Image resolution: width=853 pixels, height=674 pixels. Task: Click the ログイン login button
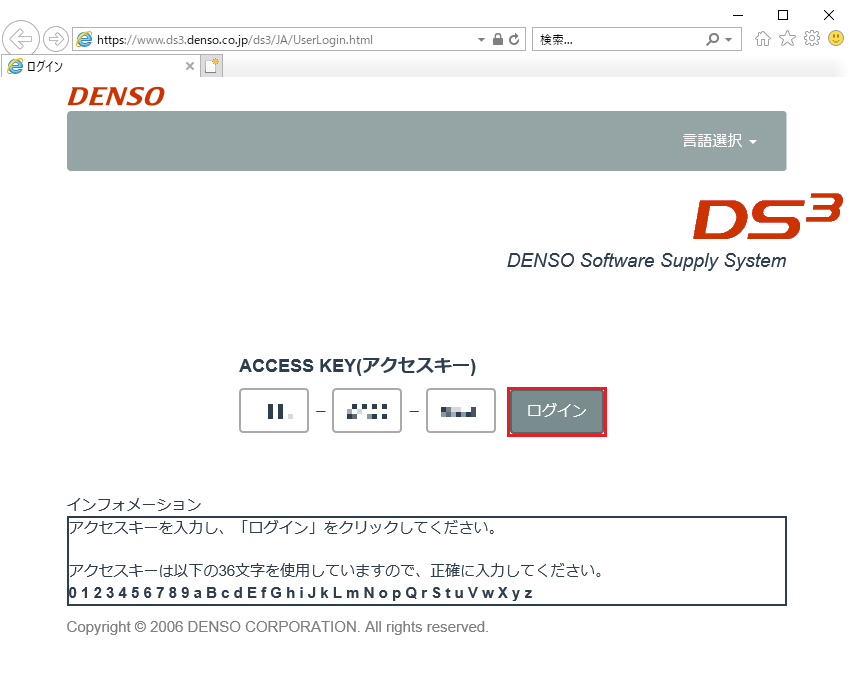(x=557, y=411)
